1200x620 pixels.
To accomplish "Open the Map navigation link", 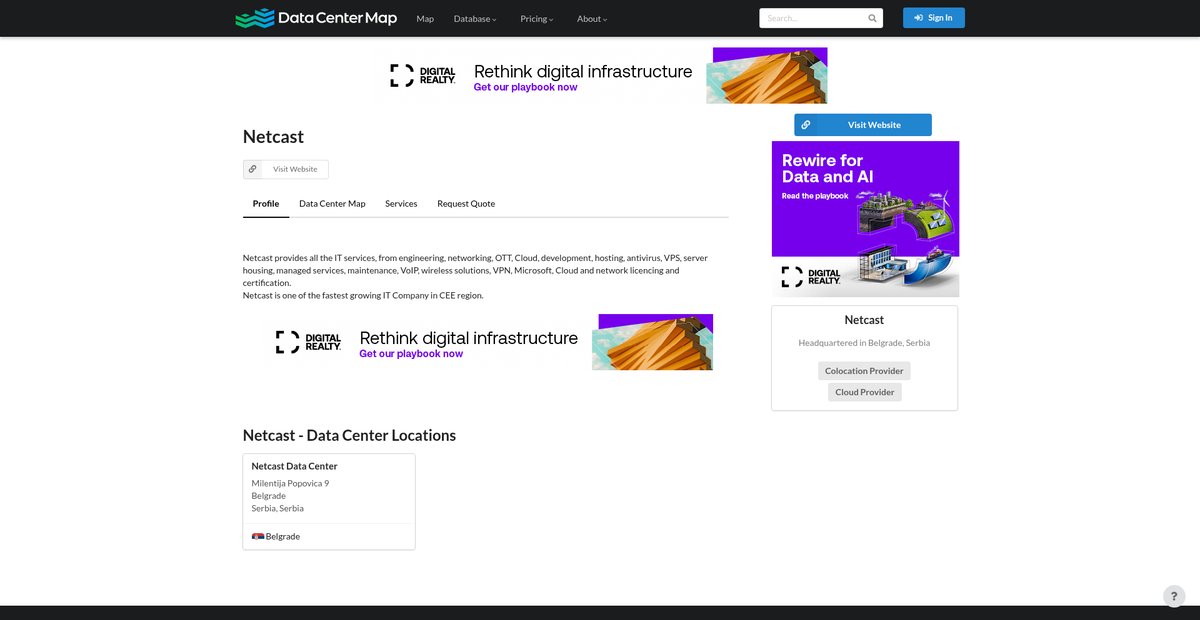I will click(425, 19).
